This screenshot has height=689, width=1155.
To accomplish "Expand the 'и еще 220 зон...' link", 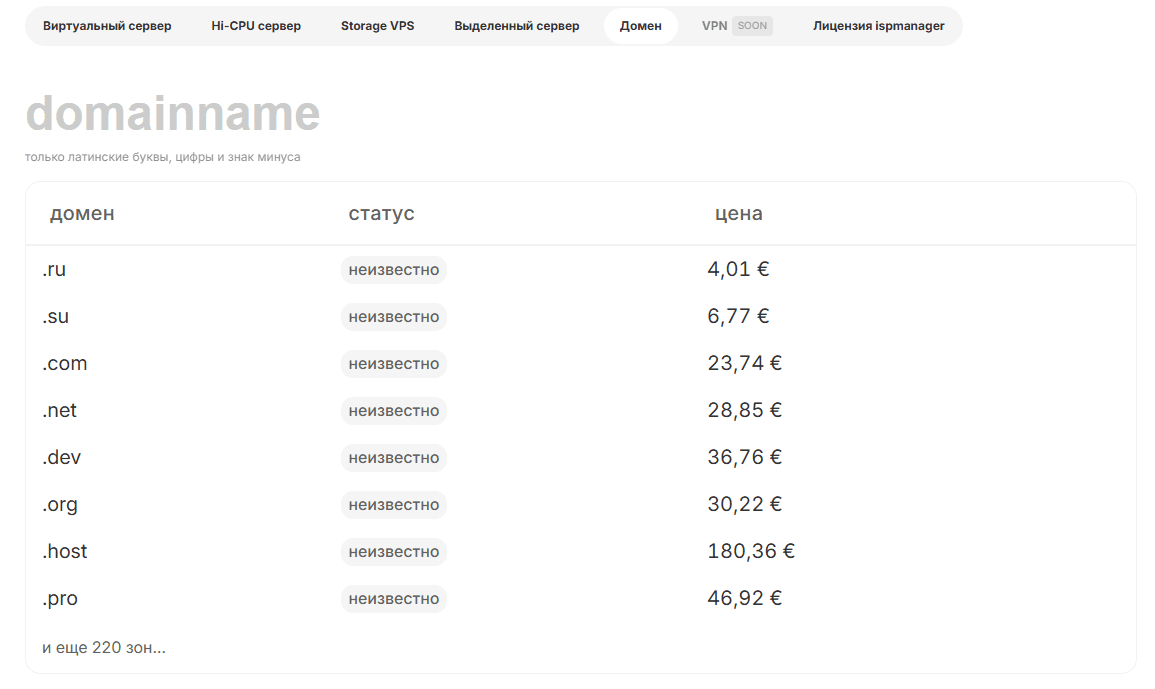I will tap(104, 648).
